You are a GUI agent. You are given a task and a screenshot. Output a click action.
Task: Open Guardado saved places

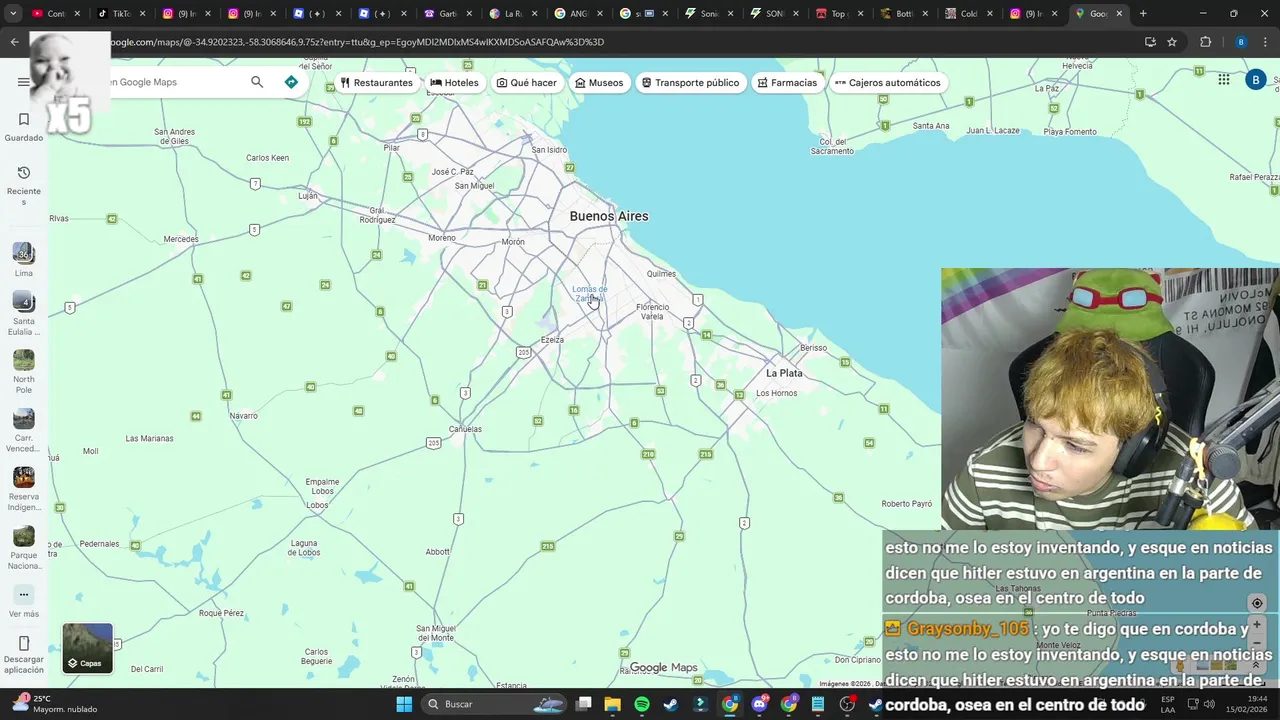[x=24, y=127]
